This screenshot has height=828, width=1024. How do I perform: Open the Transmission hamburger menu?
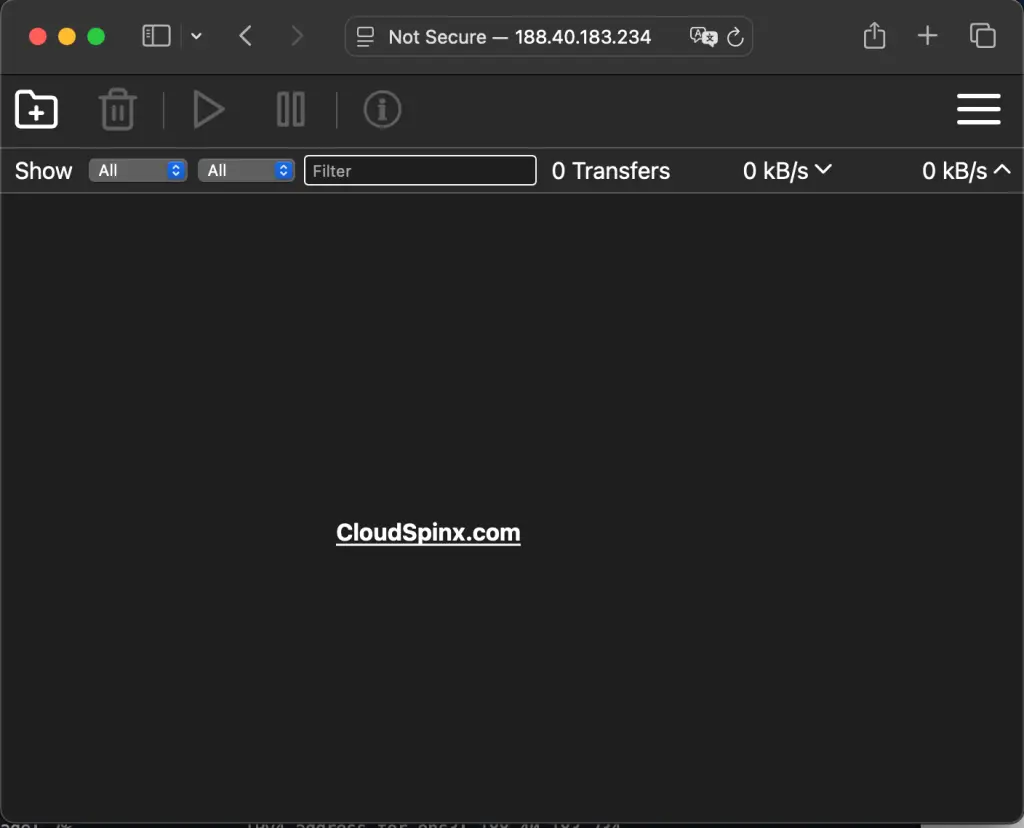click(x=978, y=110)
